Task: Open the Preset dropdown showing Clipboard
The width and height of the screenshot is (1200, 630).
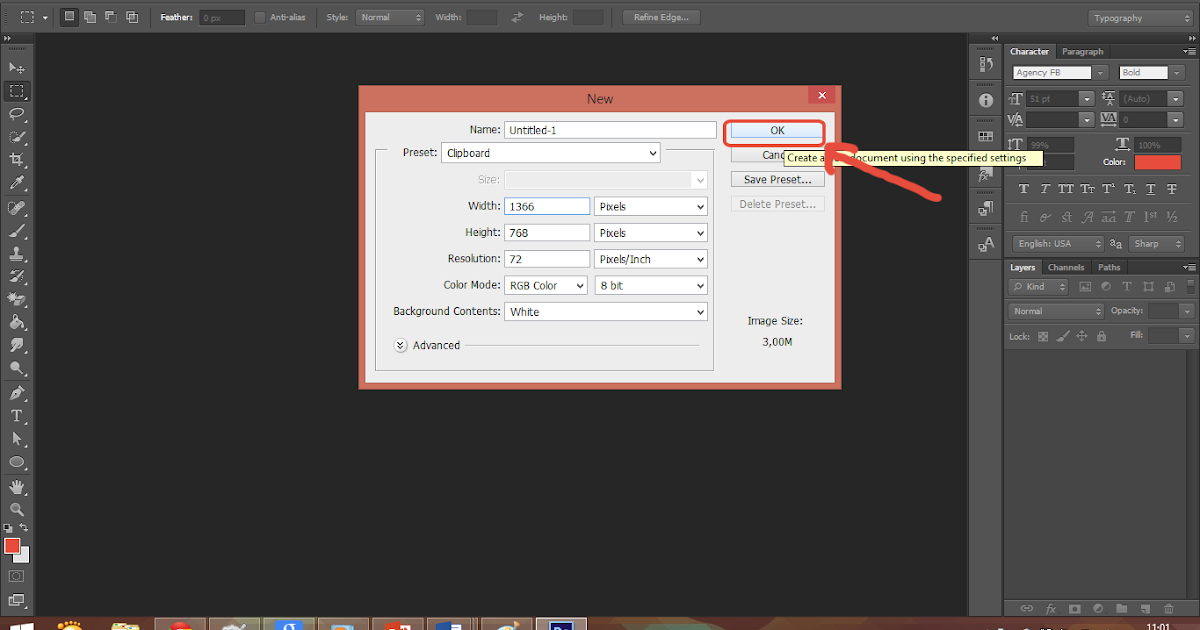Action: point(551,153)
